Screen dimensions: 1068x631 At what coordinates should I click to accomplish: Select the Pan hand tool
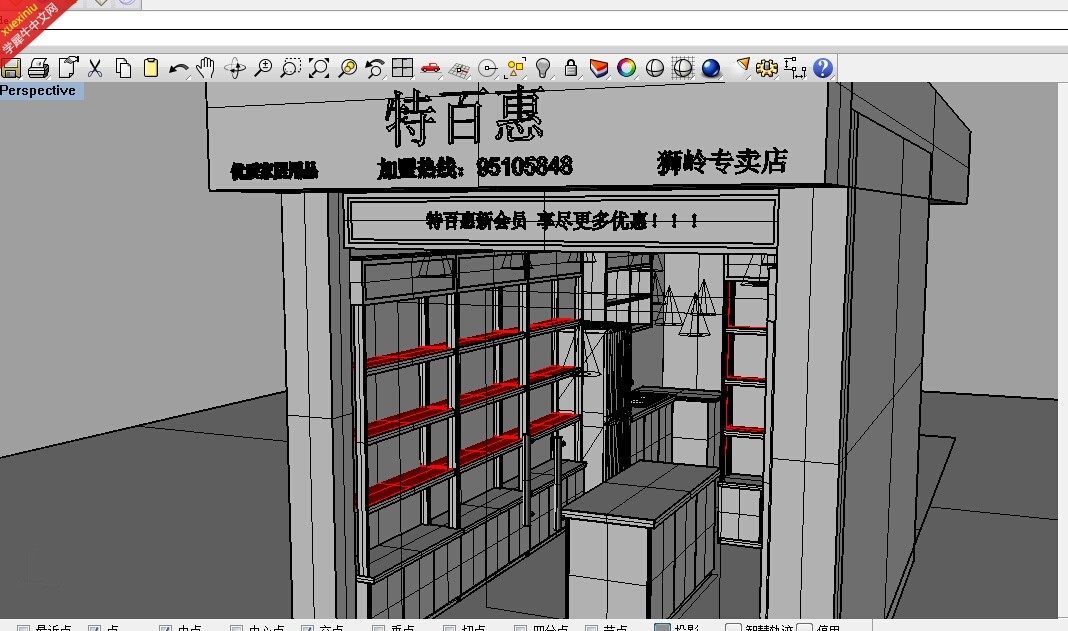click(205, 68)
